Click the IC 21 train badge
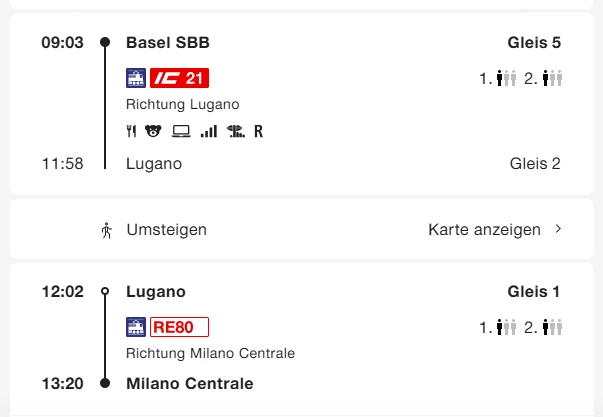603x417 pixels. (x=179, y=78)
